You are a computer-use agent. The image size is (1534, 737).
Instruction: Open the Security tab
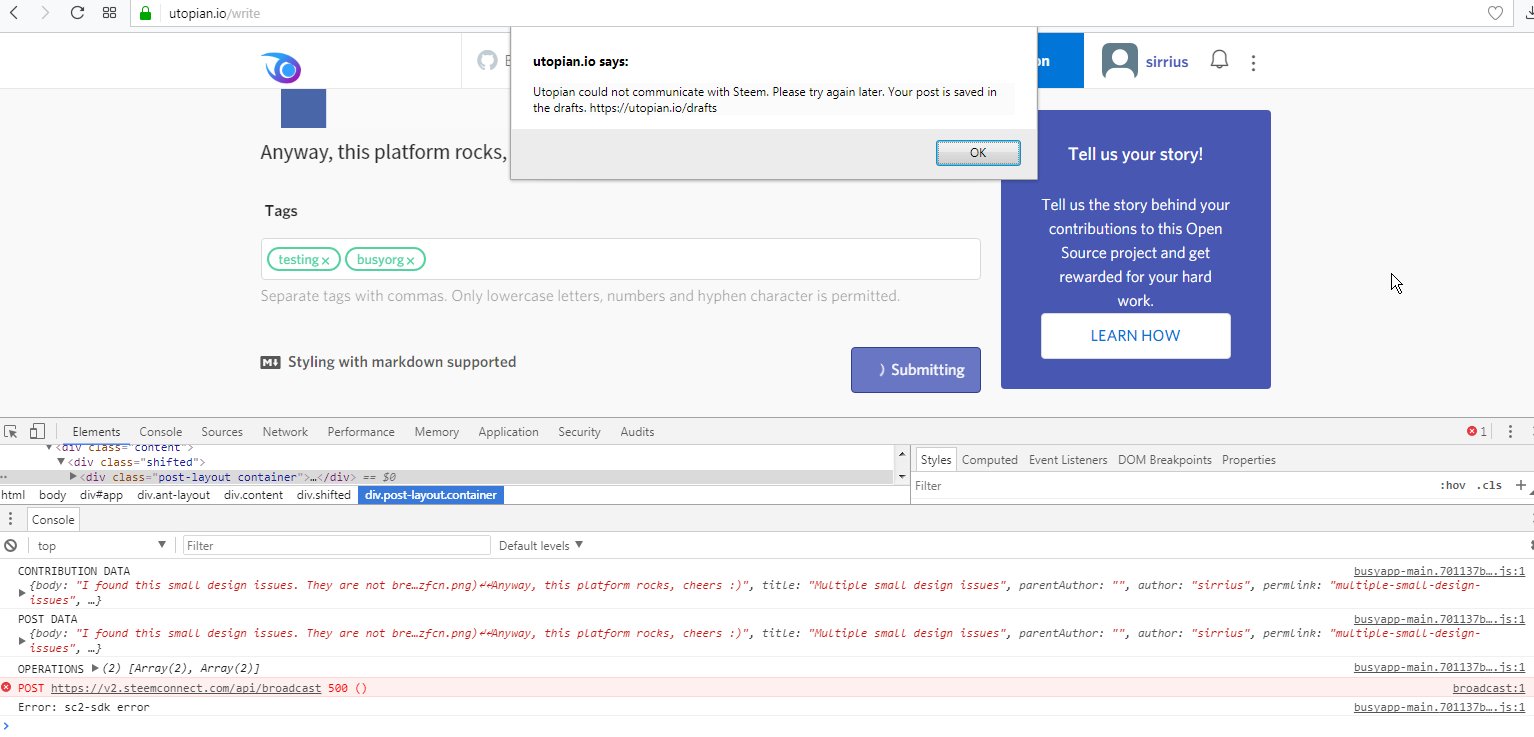pyautogui.click(x=579, y=432)
